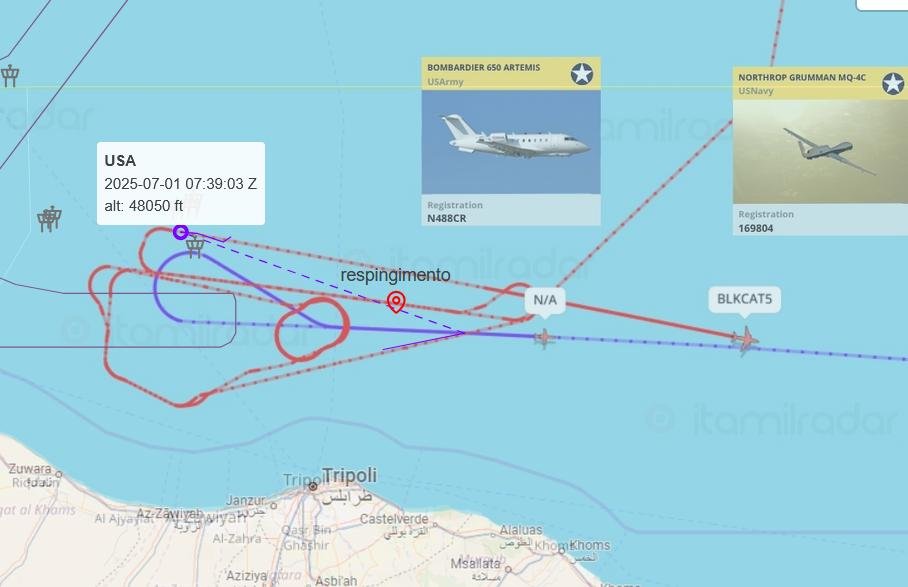
Task: Click the Bombardier 650 Artemis aircraft photo
Action: [x=511, y=142]
